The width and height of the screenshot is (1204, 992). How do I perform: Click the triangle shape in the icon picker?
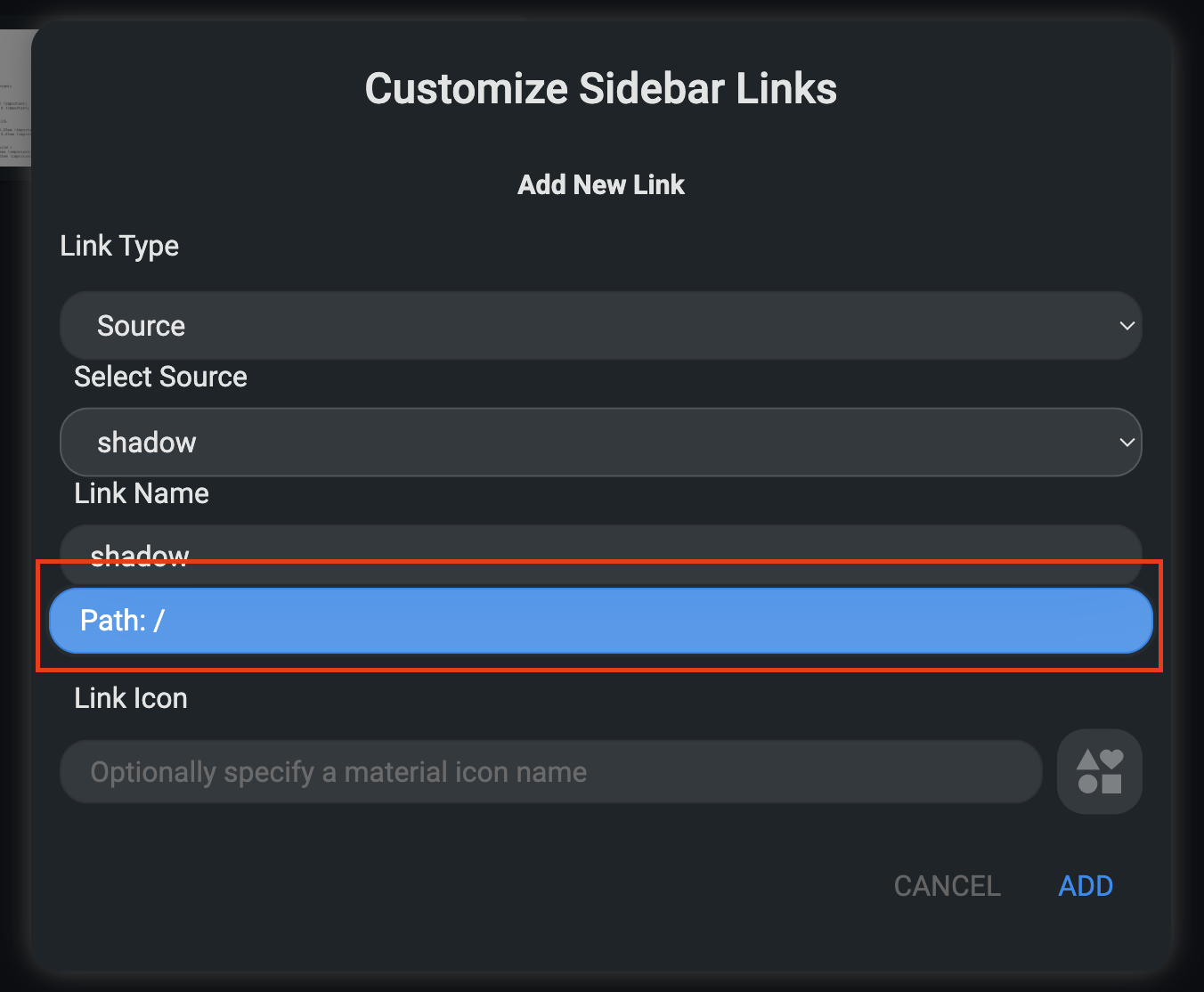pos(1087,760)
